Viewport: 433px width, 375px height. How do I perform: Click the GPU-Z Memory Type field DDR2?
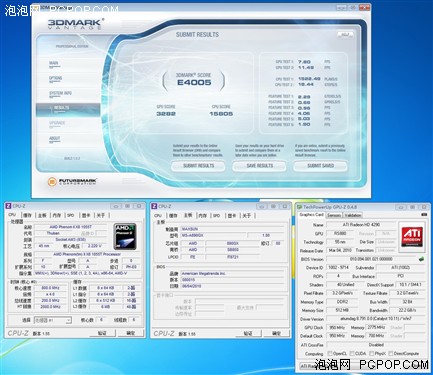(342, 302)
